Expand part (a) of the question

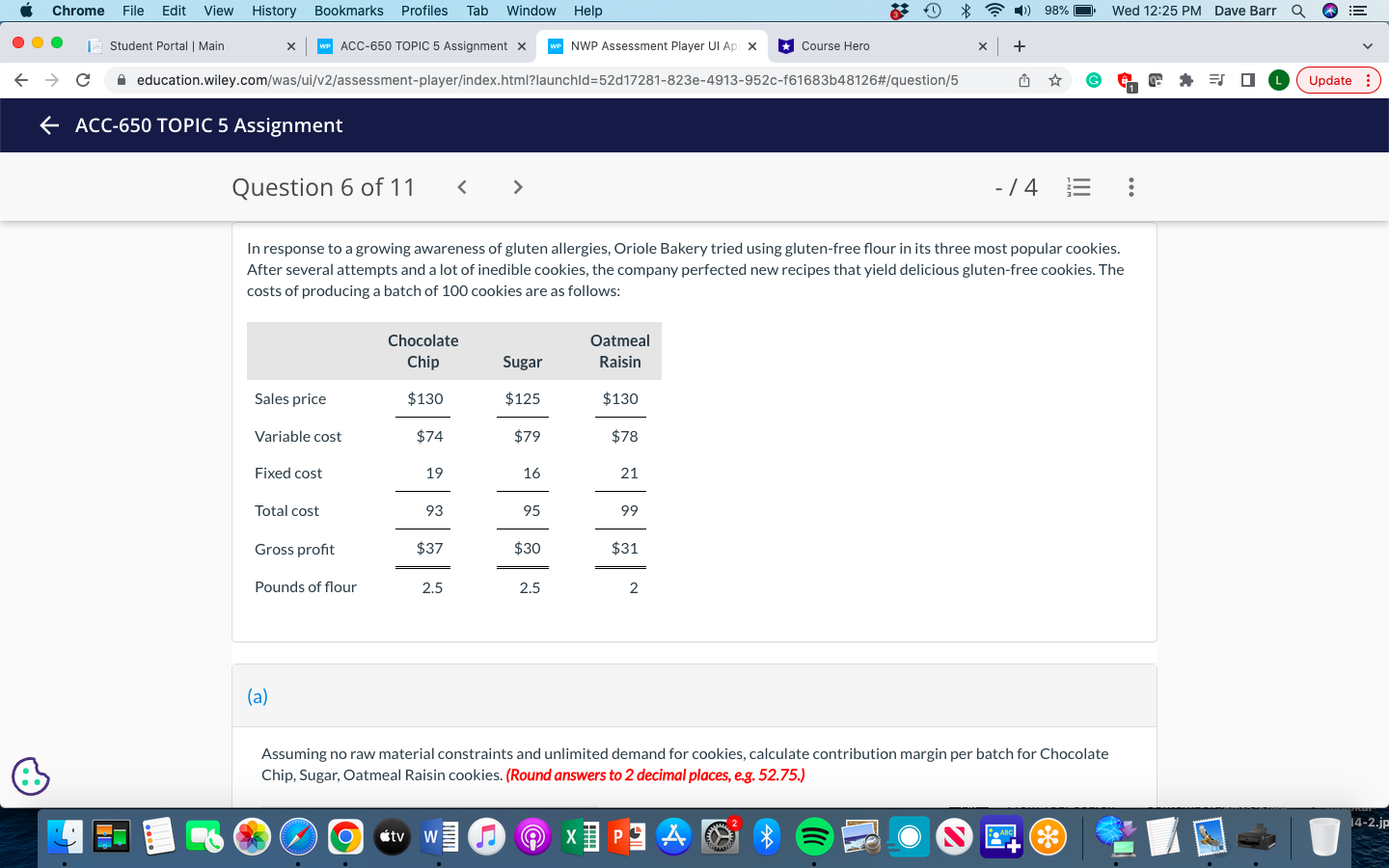pyautogui.click(x=258, y=695)
